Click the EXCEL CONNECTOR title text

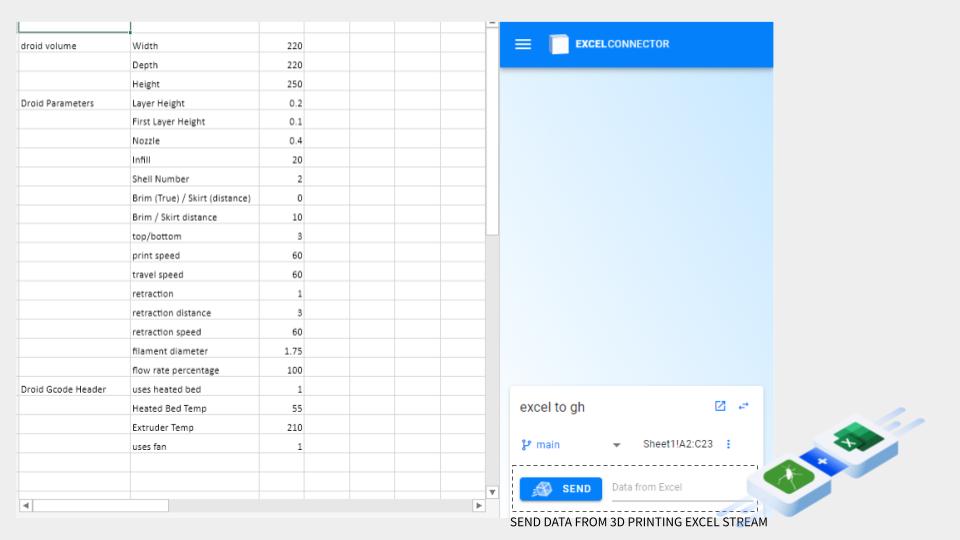point(622,44)
